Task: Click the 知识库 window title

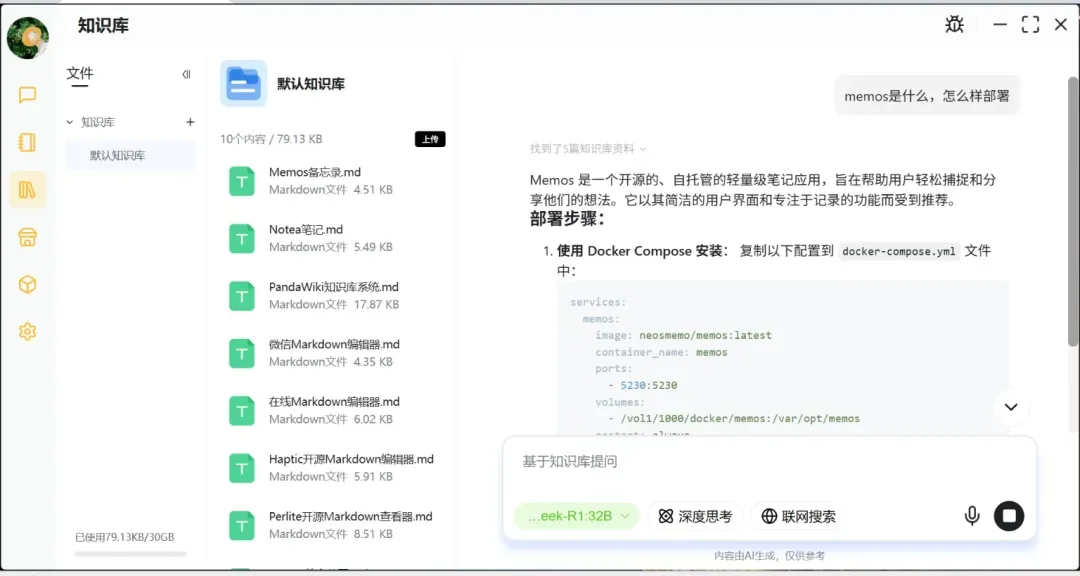Action: (x=103, y=25)
